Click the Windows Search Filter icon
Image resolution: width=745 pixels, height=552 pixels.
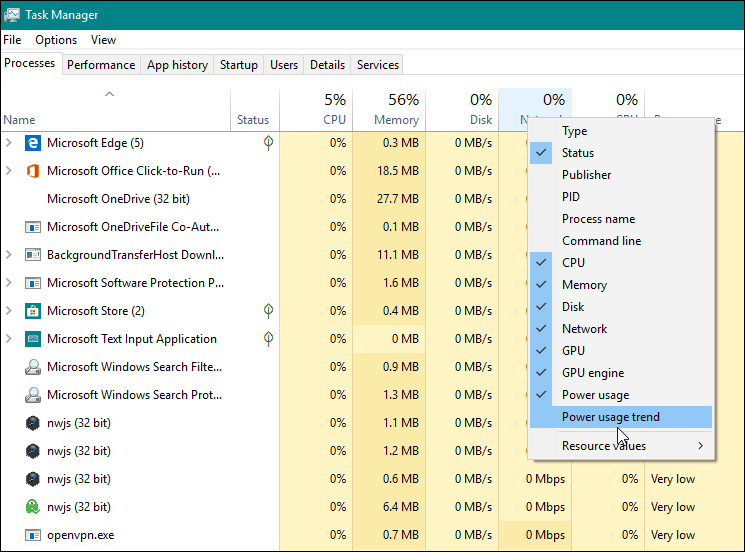pyautogui.click(x=33, y=367)
